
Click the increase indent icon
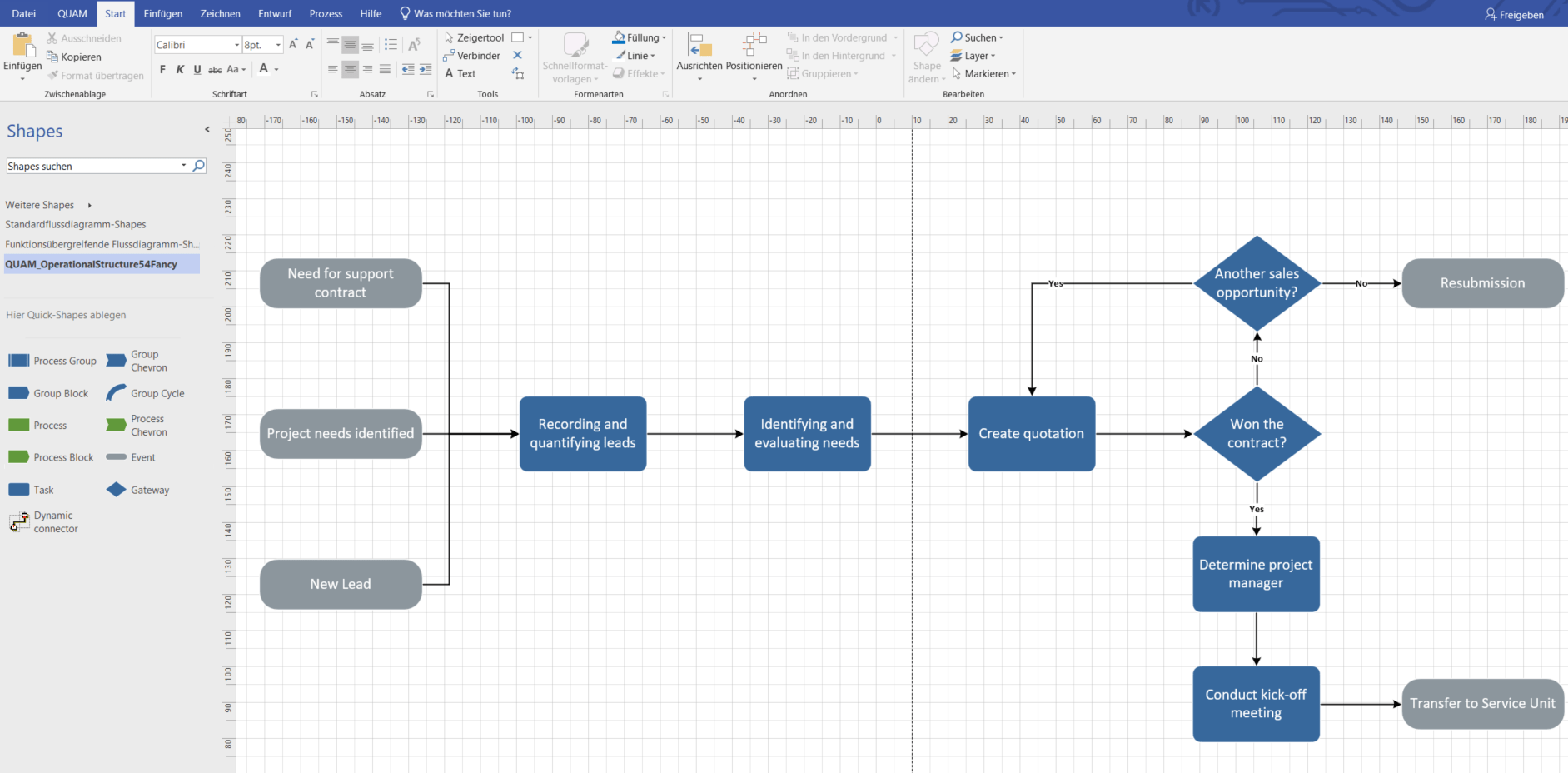426,70
